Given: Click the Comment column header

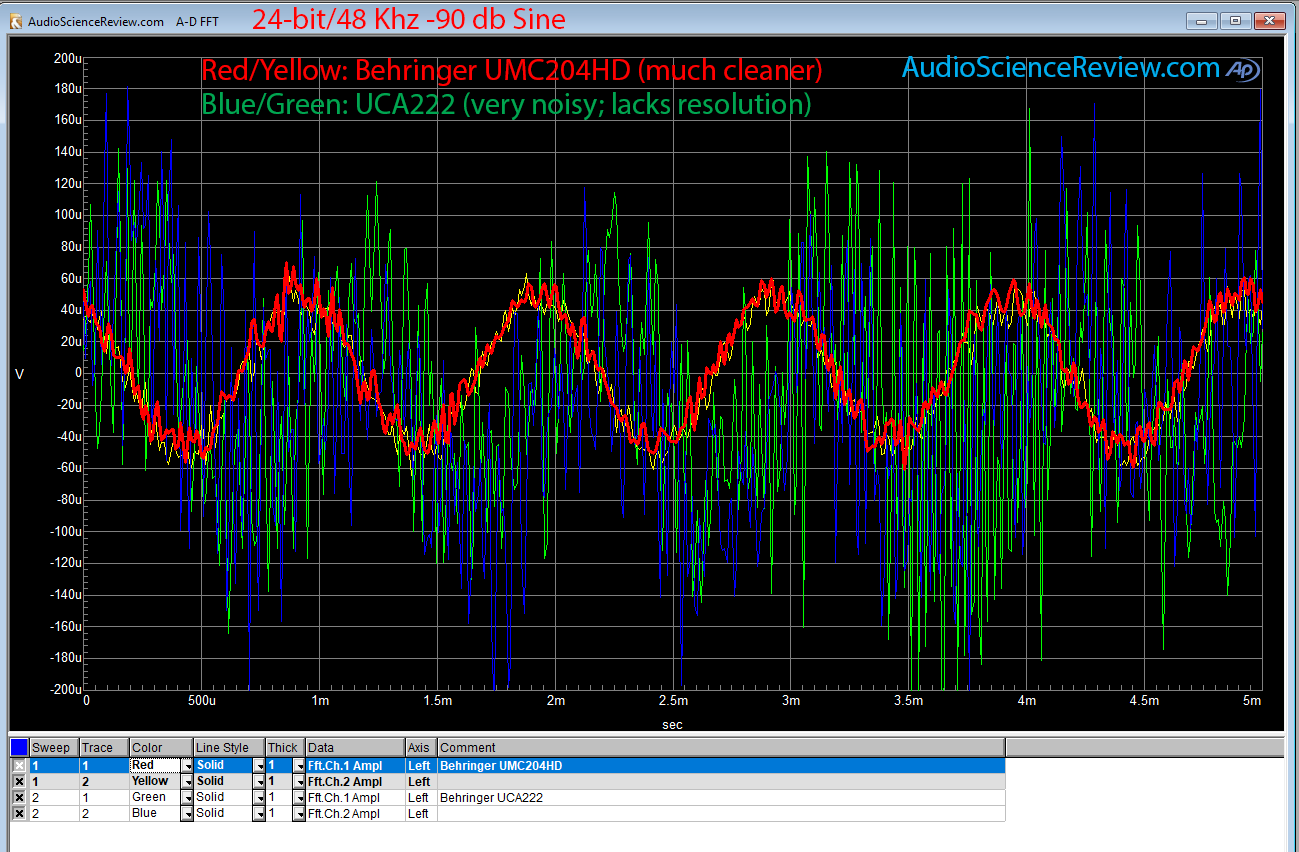Looking at the screenshot, I should 720,747.
